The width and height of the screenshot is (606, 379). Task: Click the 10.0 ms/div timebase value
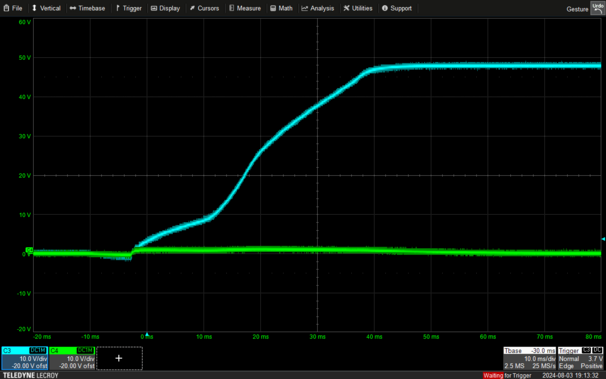[540, 359]
